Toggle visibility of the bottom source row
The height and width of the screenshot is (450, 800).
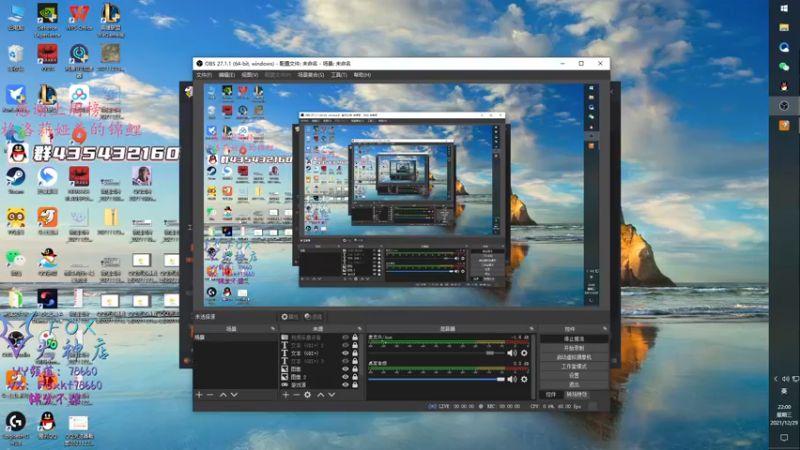click(x=345, y=385)
